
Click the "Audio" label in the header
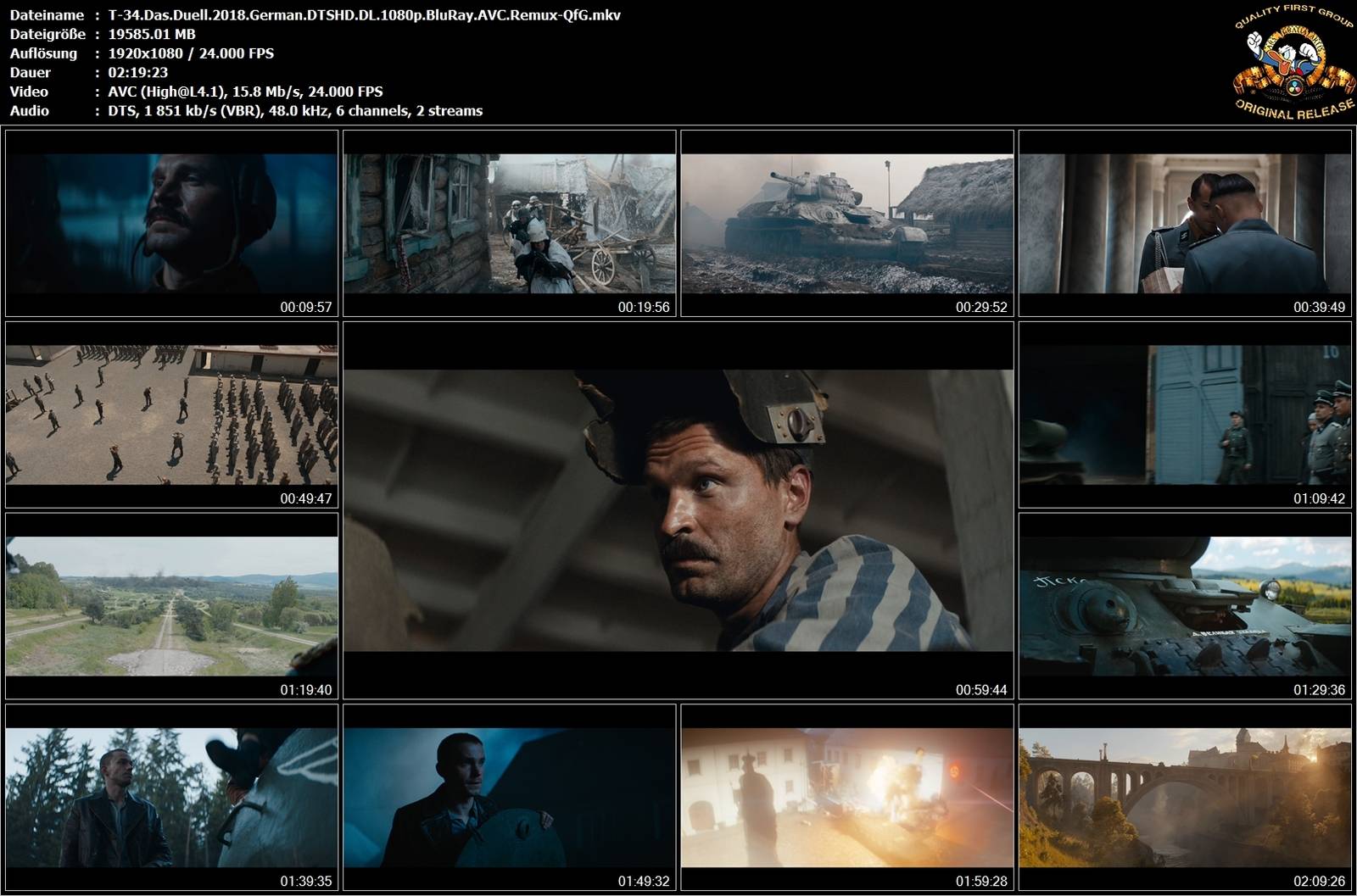point(30,111)
